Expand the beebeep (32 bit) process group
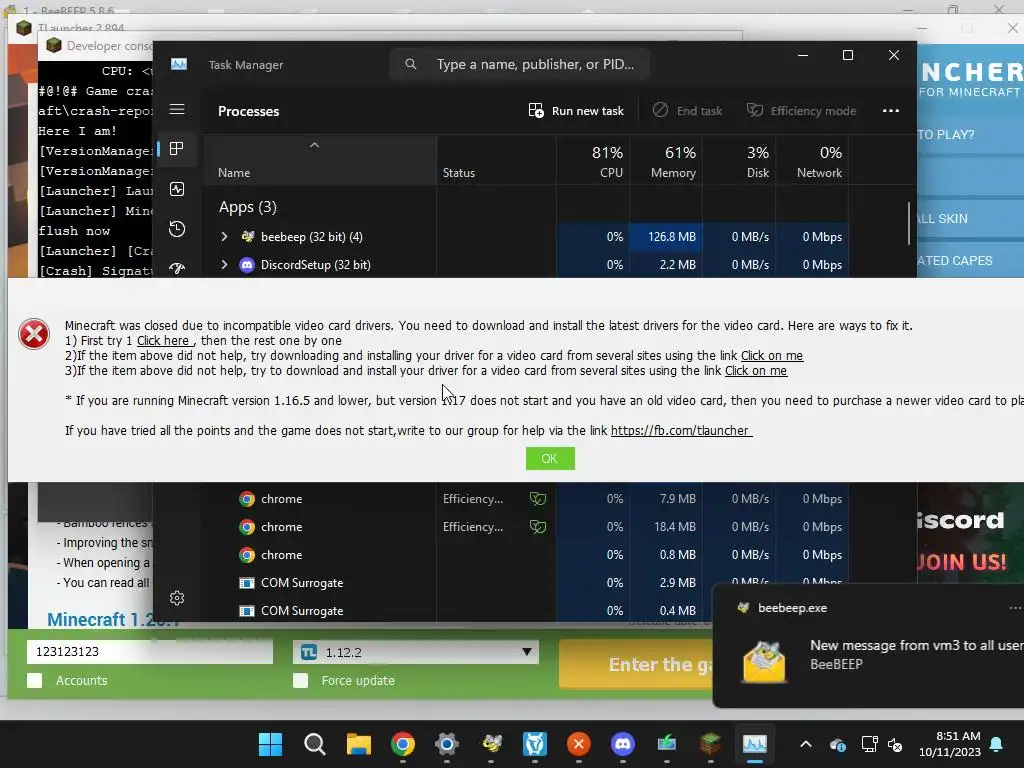The image size is (1024, 768). click(224, 236)
